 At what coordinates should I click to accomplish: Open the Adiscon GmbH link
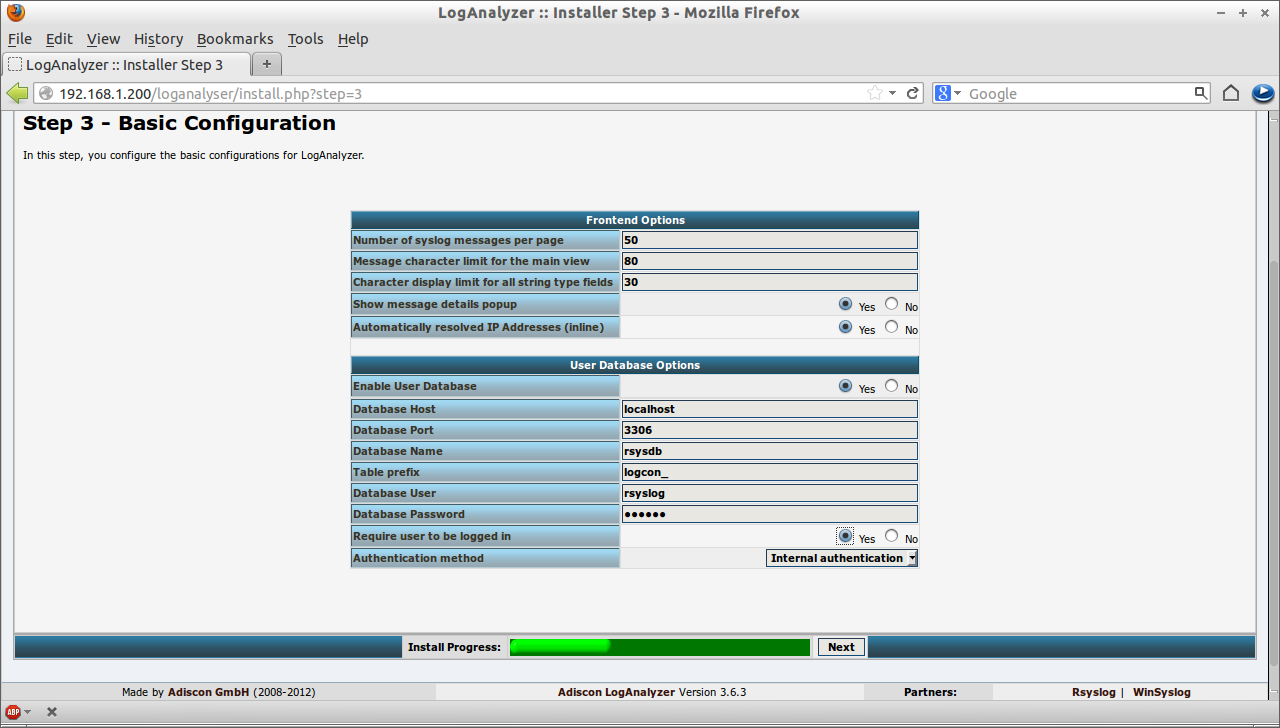click(208, 692)
